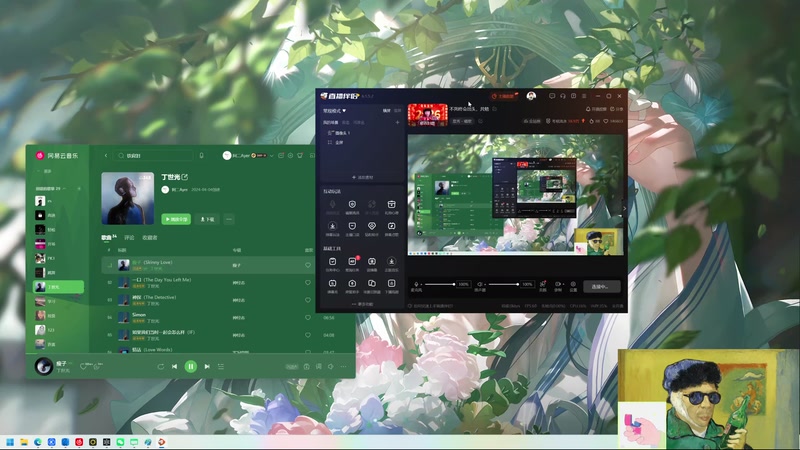This screenshot has width=800, height=450.
Task: Open more options ellipsis in music player bar
Action: [343, 366]
